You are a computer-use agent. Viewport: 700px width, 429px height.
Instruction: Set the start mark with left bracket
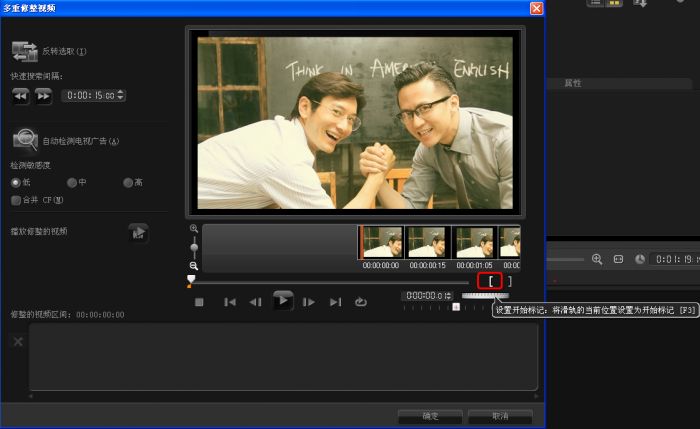pyautogui.click(x=490, y=281)
